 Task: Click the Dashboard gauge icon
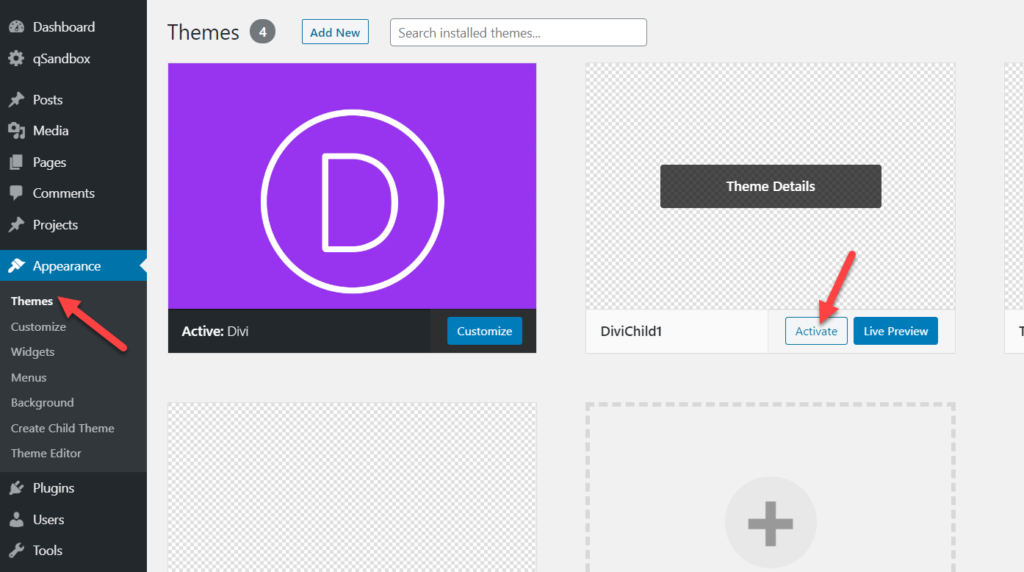coord(16,27)
